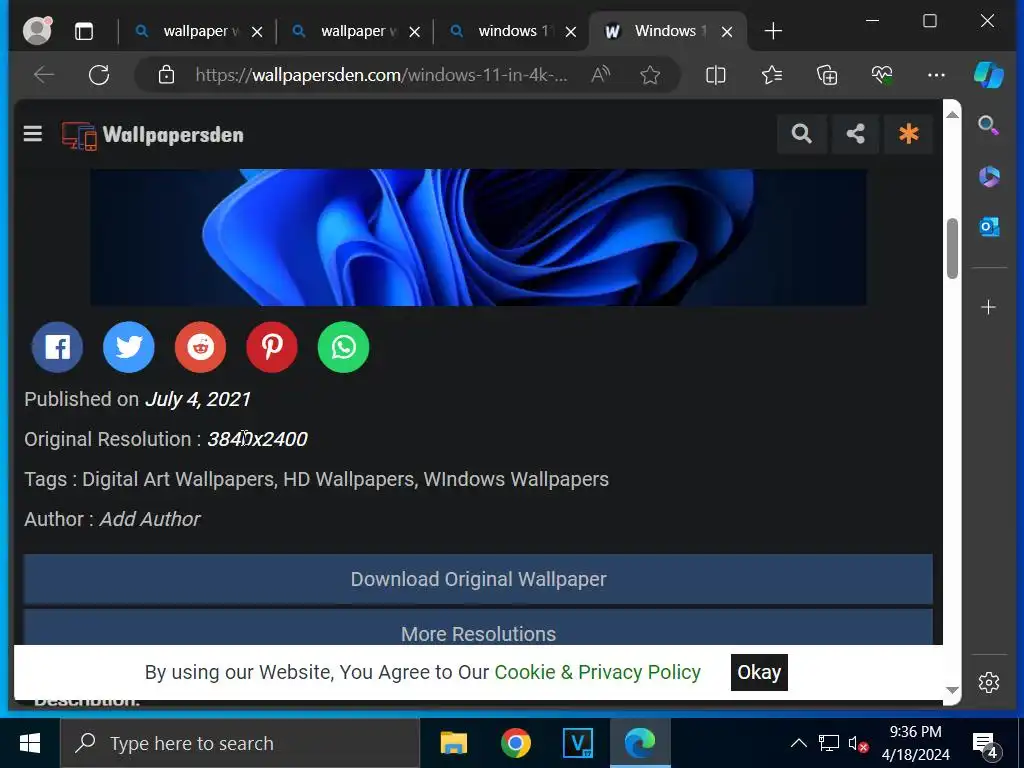Screen dimensions: 1024x768
Task: Open File Explorer from the taskbar
Action: (454, 743)
